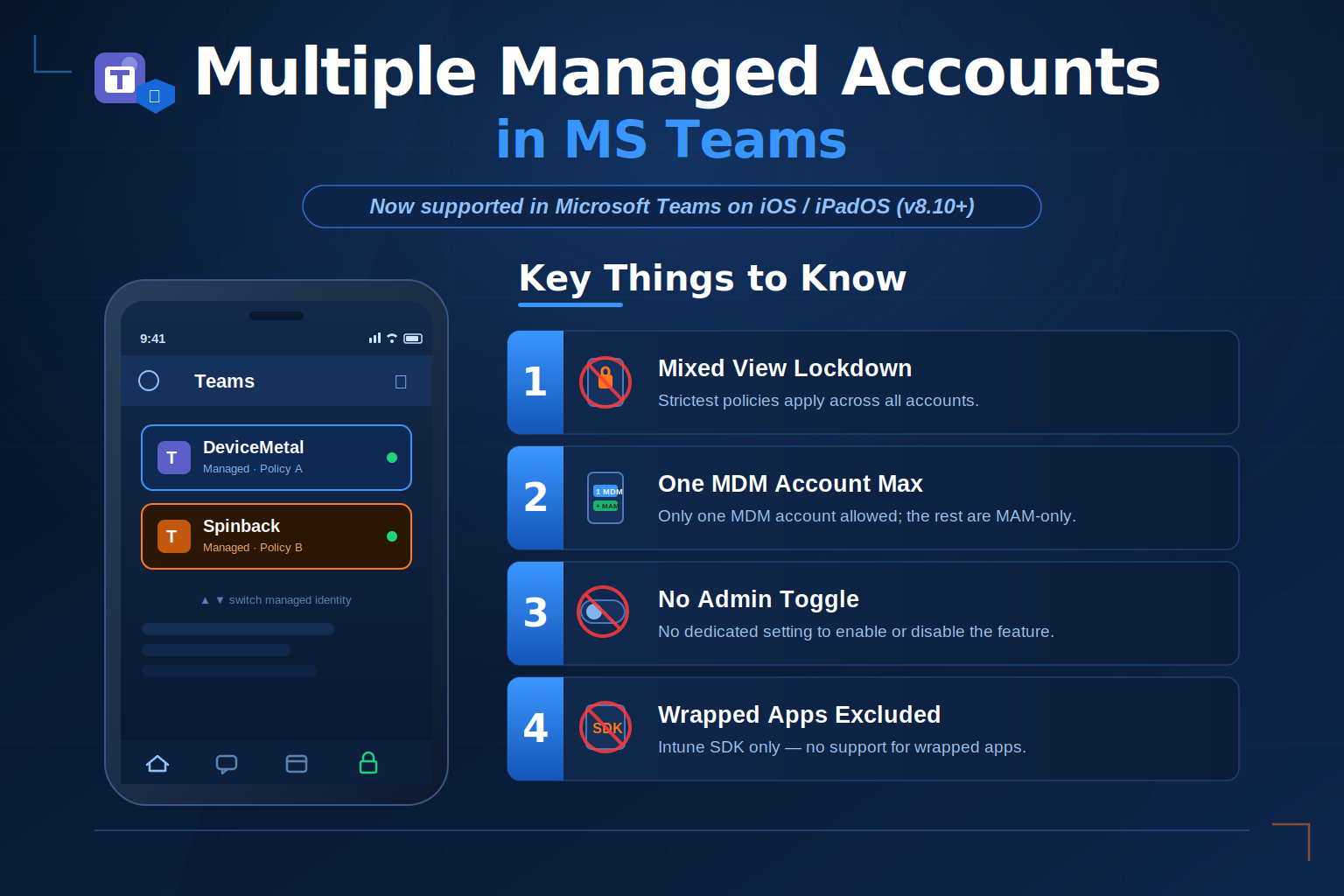Click 'Managed · Policy B' label
Viewport: 1344px width, 896px height.
click(x=253, y=548)
